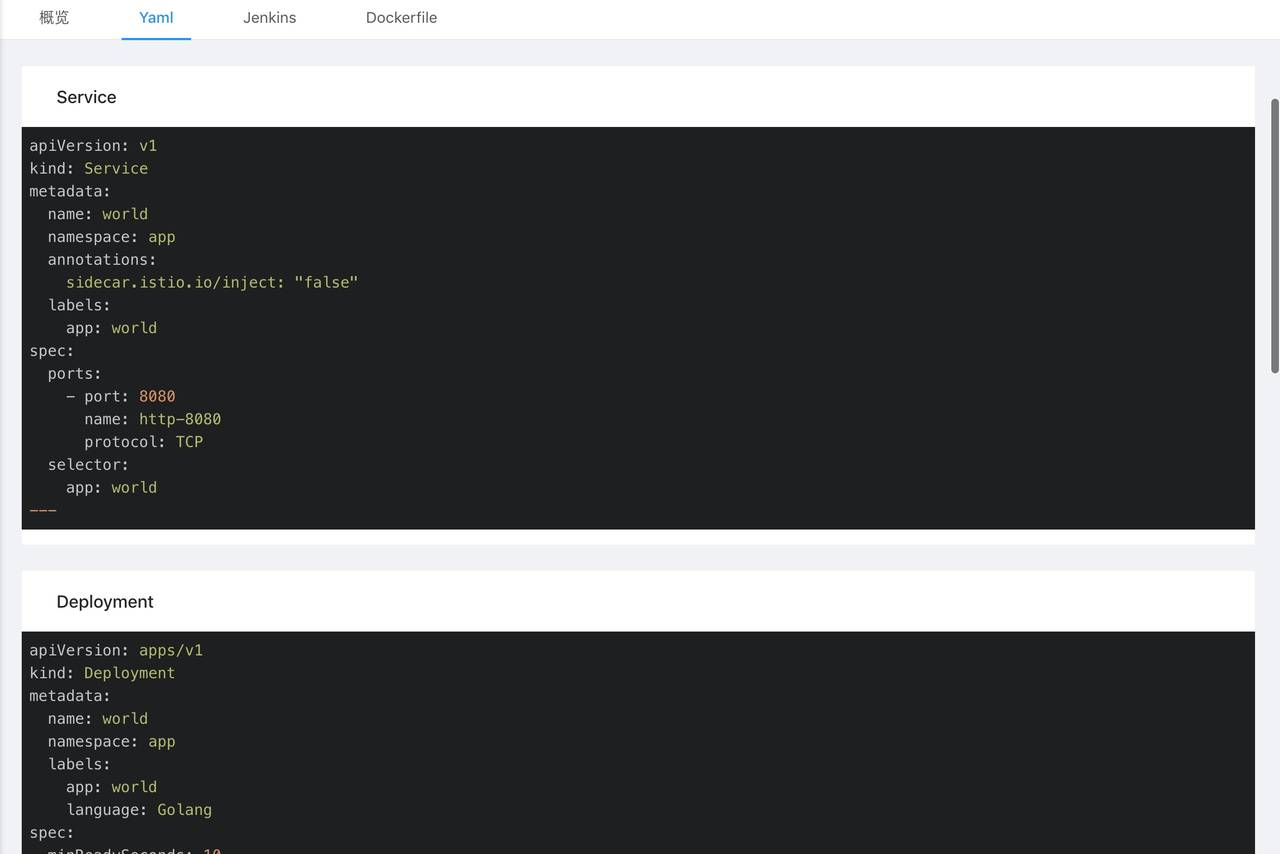
Task: Click "name: world" in the Service YAML
Action: (98, 214)
